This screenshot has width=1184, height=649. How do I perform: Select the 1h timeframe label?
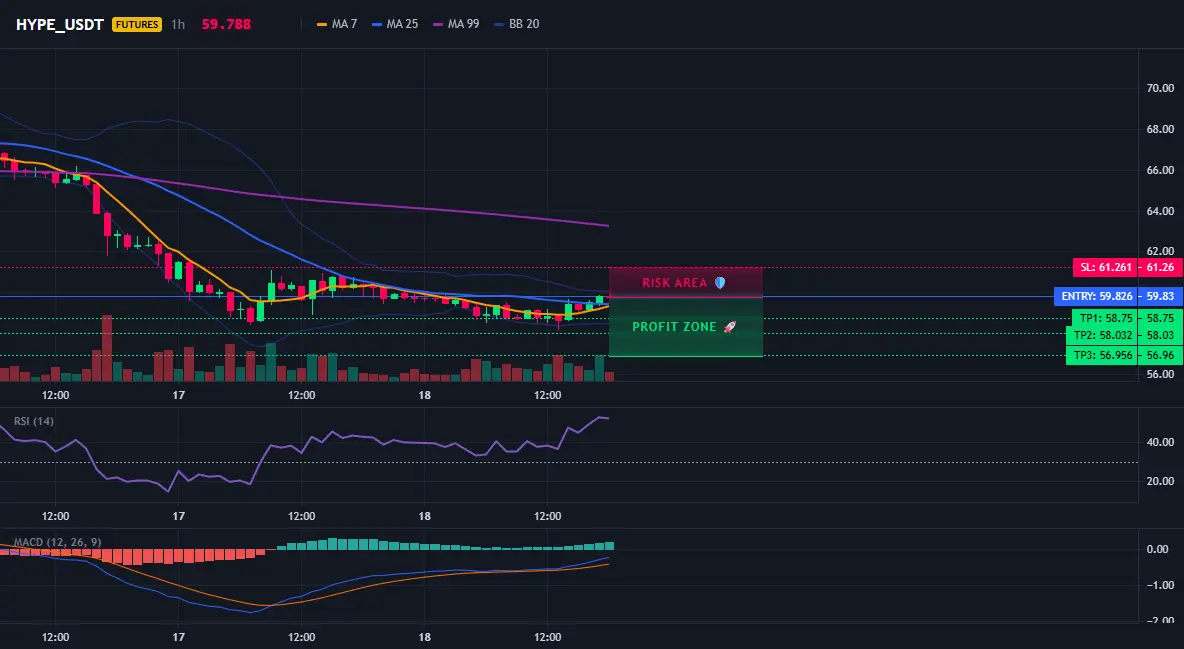177,24
